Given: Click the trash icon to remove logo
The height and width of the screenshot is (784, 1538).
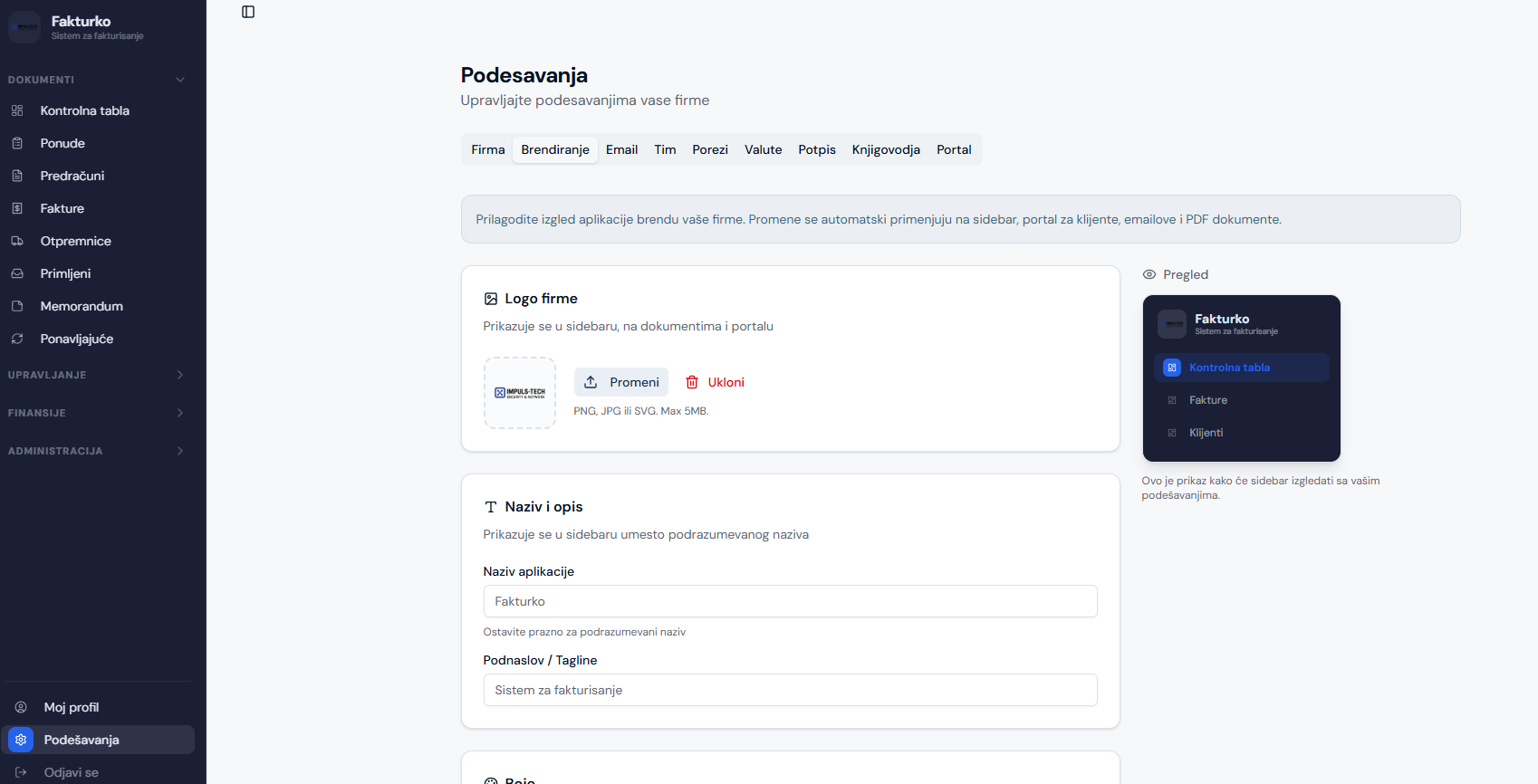Looking at the screenshot, I should pyautogui.click(x=692, y=382).
